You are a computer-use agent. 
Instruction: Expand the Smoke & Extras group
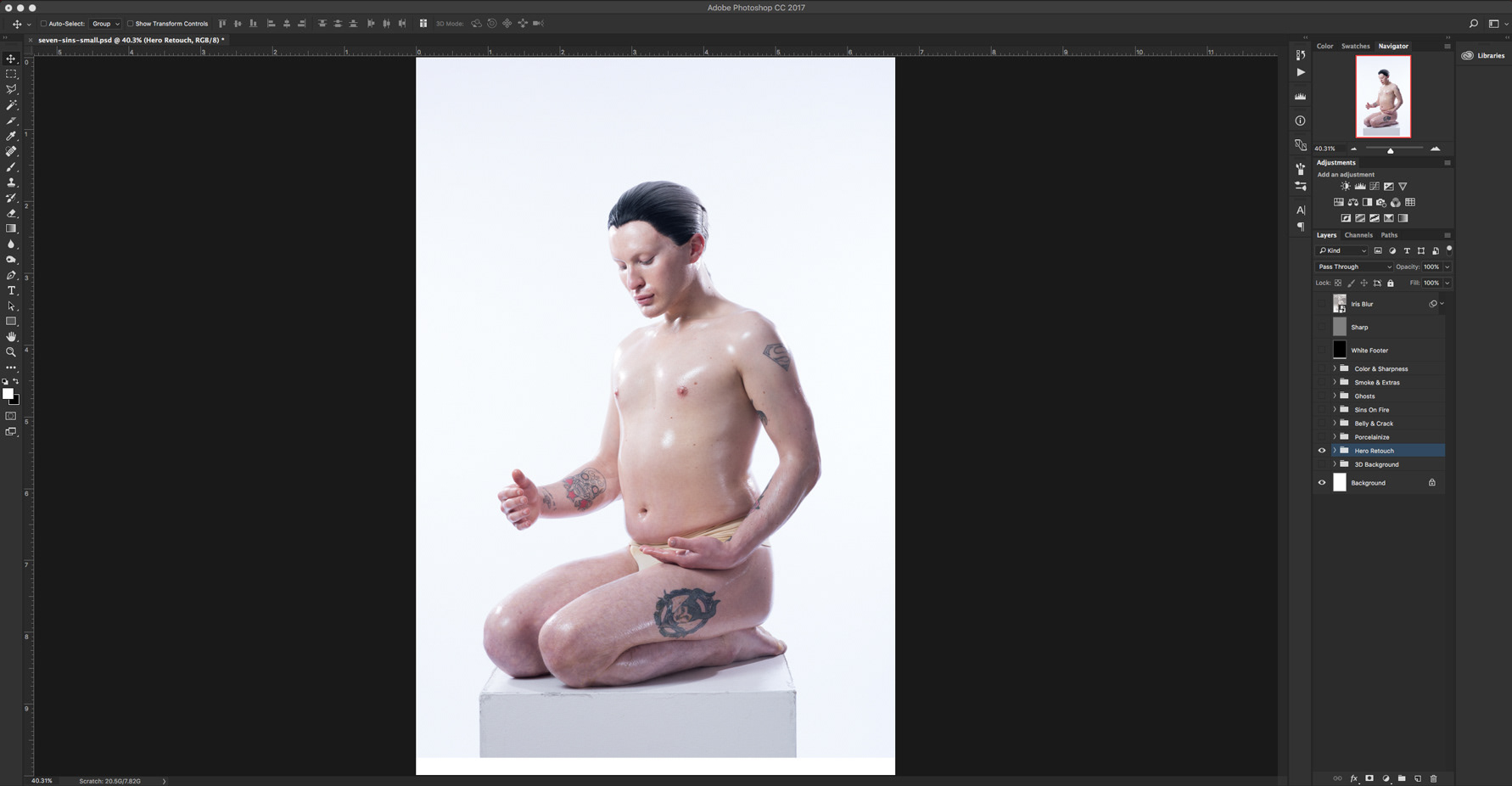point(1334,383)
